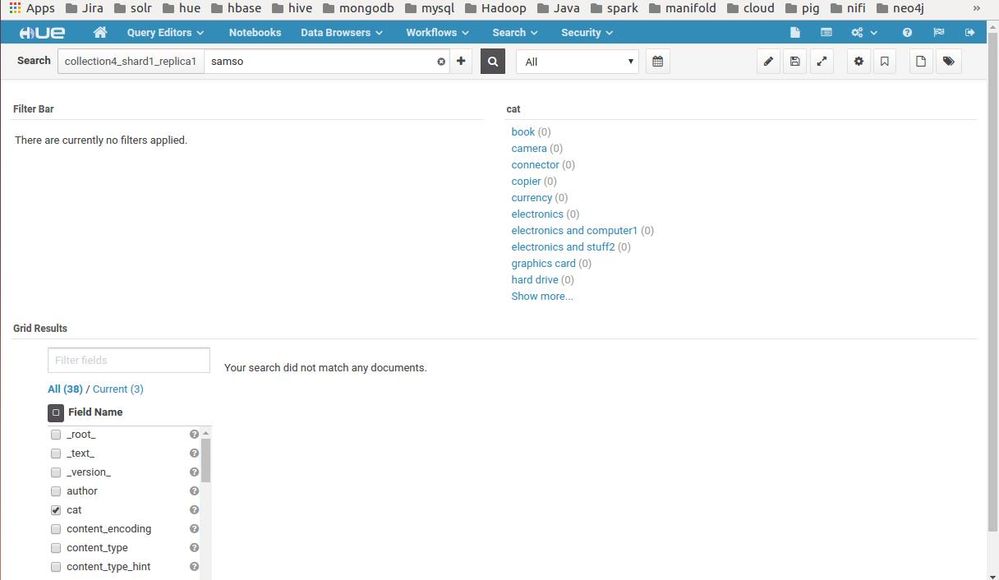
Task: Toggle fullscreen with expand arrows icon
Action: tap(822, 61)
